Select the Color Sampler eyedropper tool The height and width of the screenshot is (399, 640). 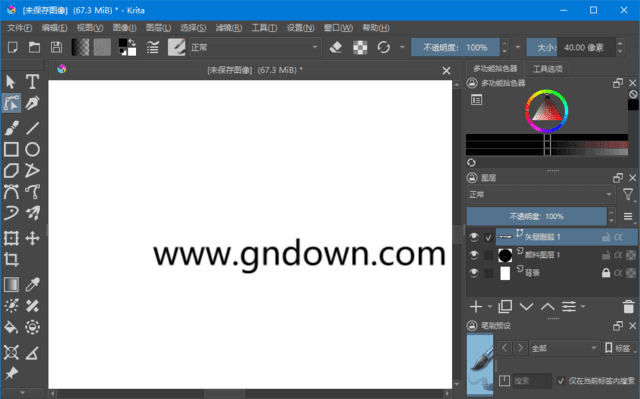[x=32, y=284]
